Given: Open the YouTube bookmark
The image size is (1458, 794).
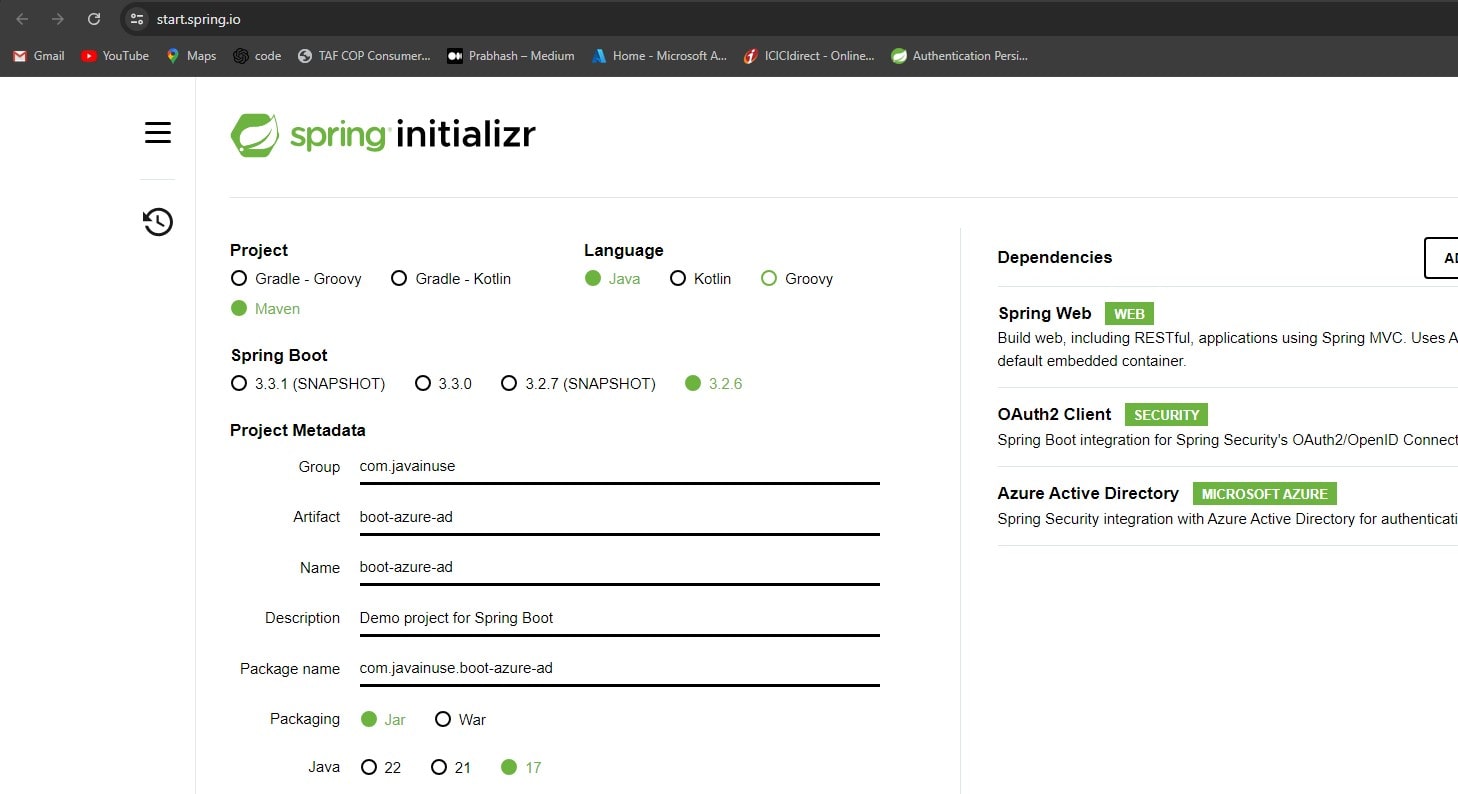Looking at the screenshot, I should 115,56.
